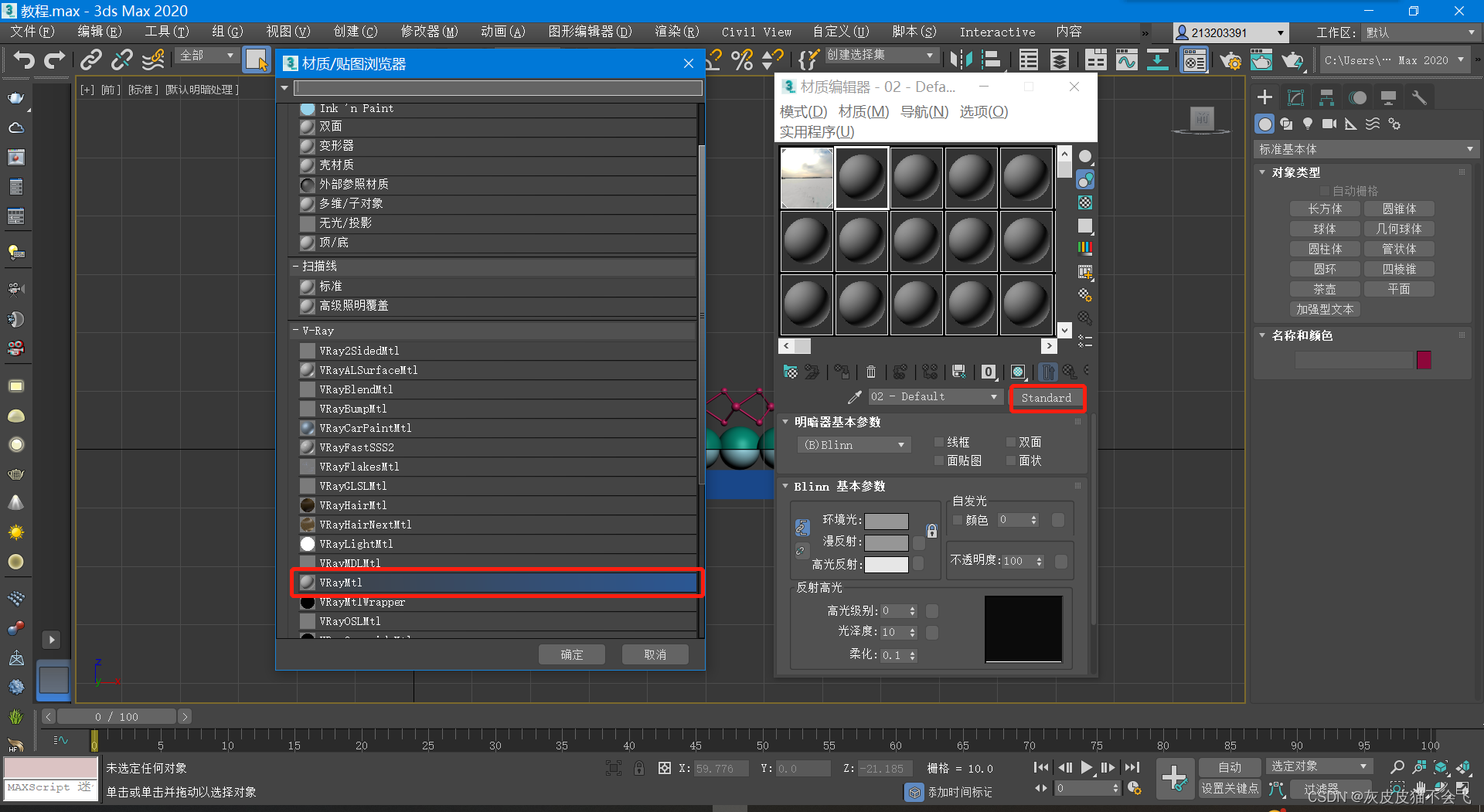Open 实用程序(U) menu in Material Editor
1484x812 pixels.
(817, 132)
